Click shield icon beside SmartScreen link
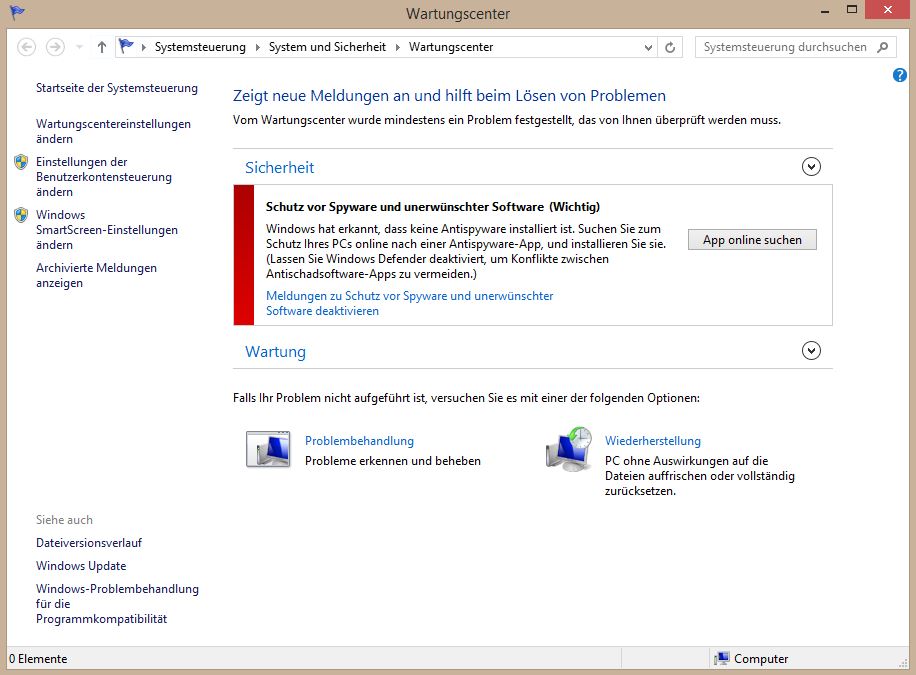916x675 pixels. tap(21, 215)
